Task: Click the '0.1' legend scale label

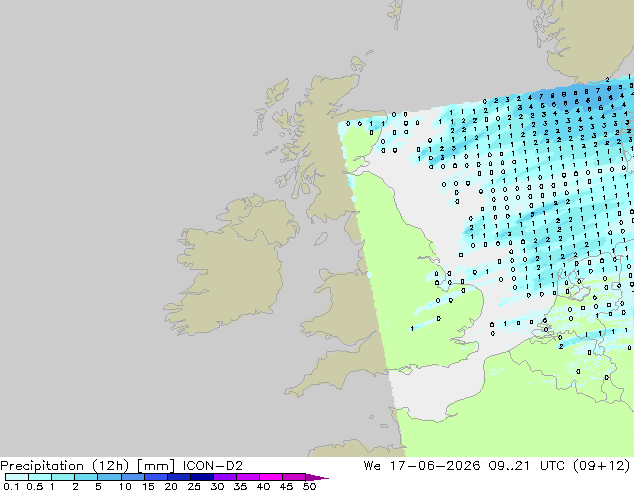Action: tap(11, 486)
